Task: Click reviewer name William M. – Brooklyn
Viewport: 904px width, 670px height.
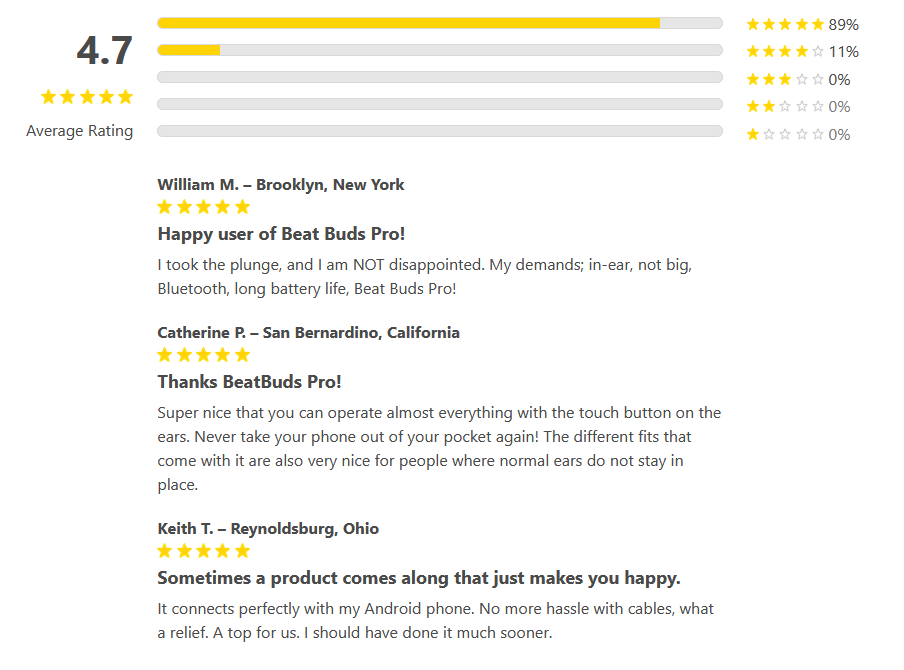Action: click(x=281, y=184)
